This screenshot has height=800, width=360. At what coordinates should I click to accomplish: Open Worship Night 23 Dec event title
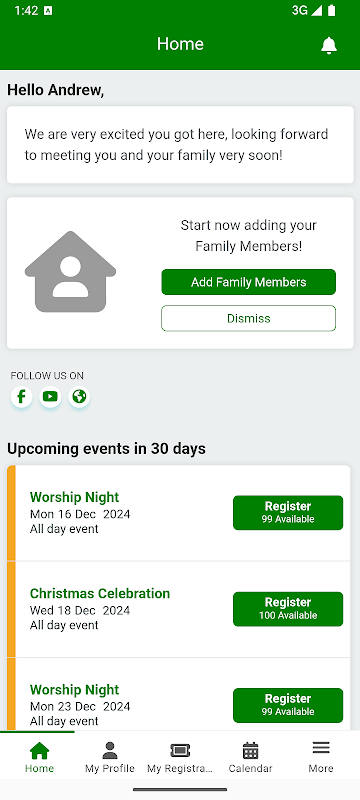(x=74, y=690)
